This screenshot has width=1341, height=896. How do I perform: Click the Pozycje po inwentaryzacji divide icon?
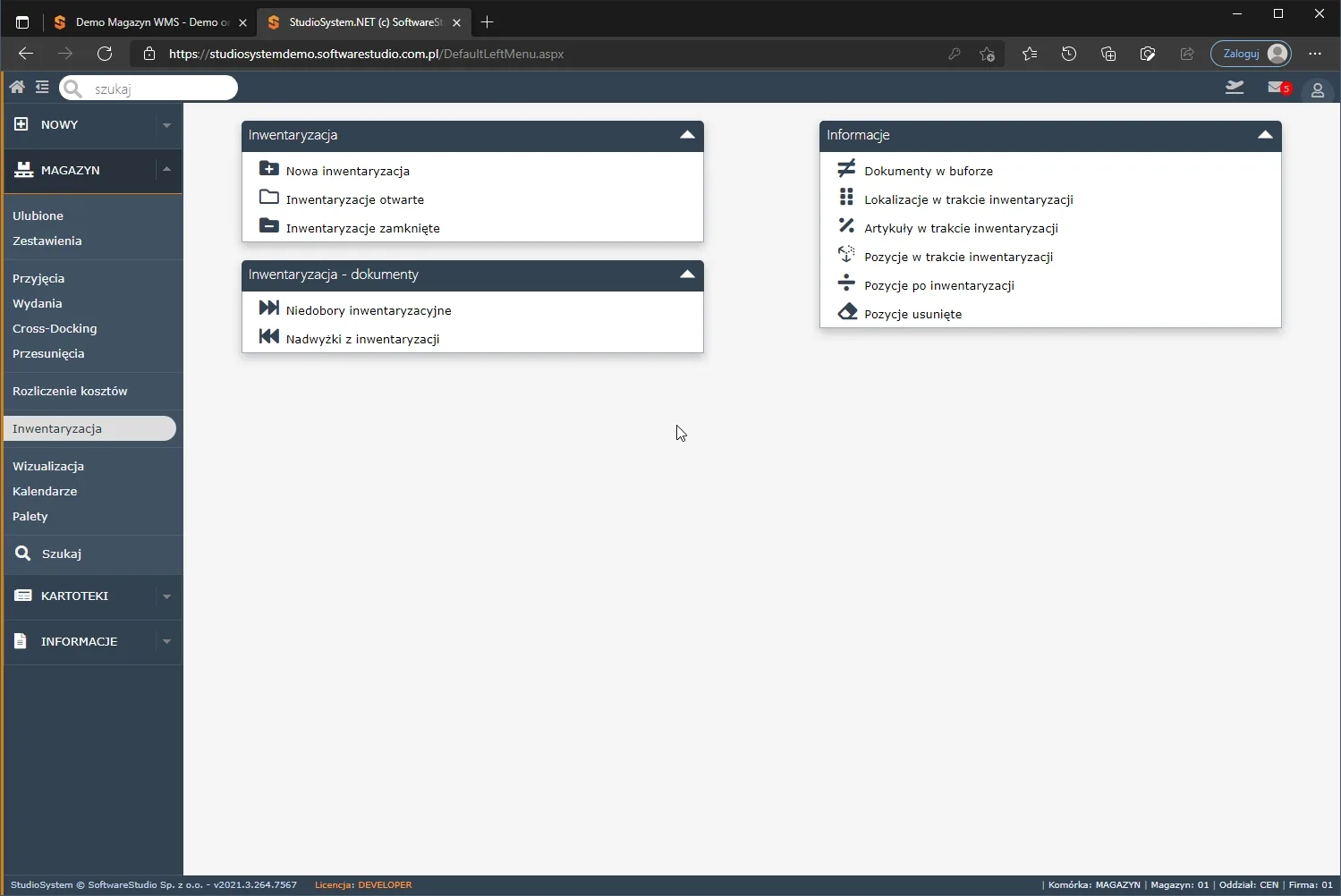846,283
